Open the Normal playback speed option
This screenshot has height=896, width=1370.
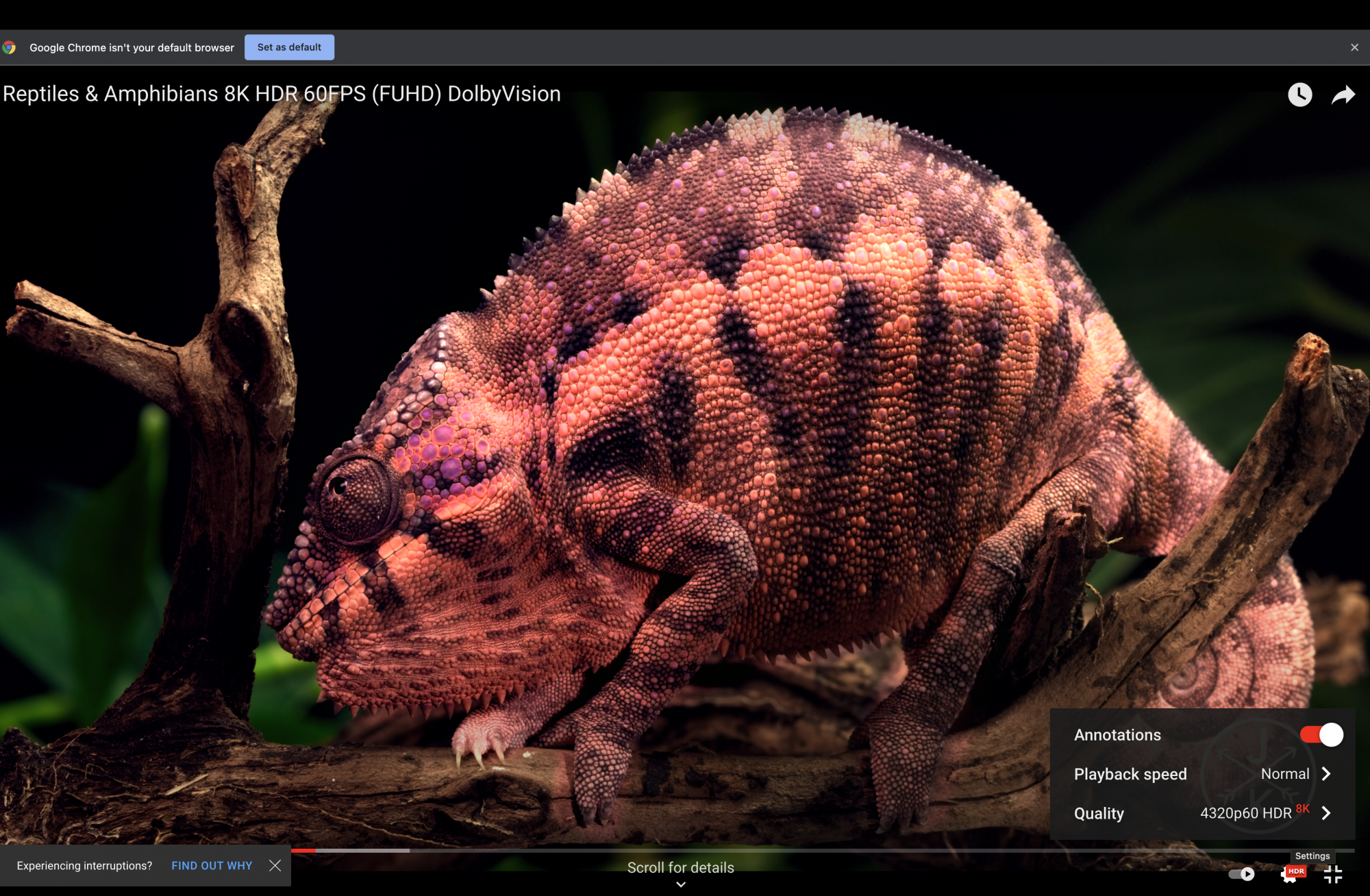(x=1284, y=773)
